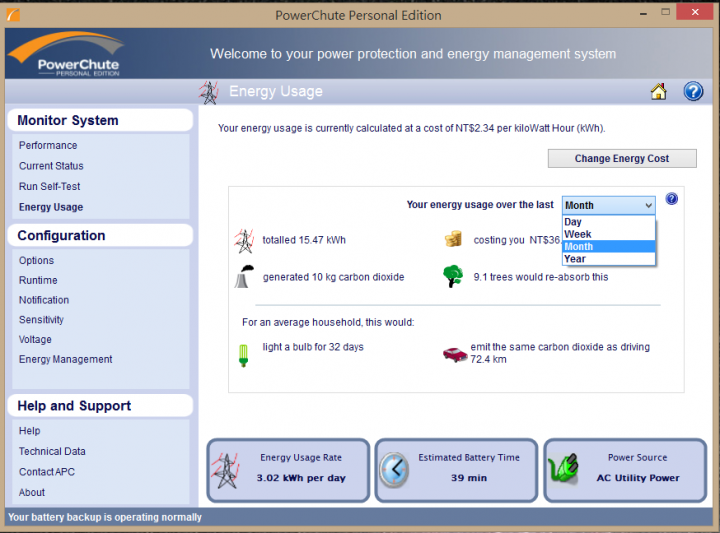Choose Year from the period list
This screenshot has width=720, height=533.
tap(608, 259)
